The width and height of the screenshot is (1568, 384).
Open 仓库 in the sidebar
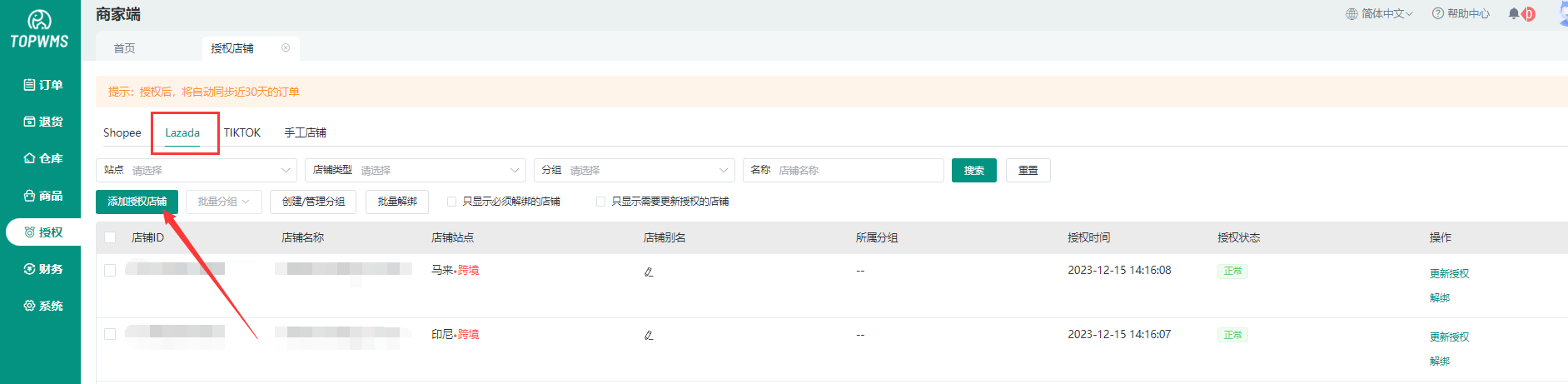coord(42,158)
